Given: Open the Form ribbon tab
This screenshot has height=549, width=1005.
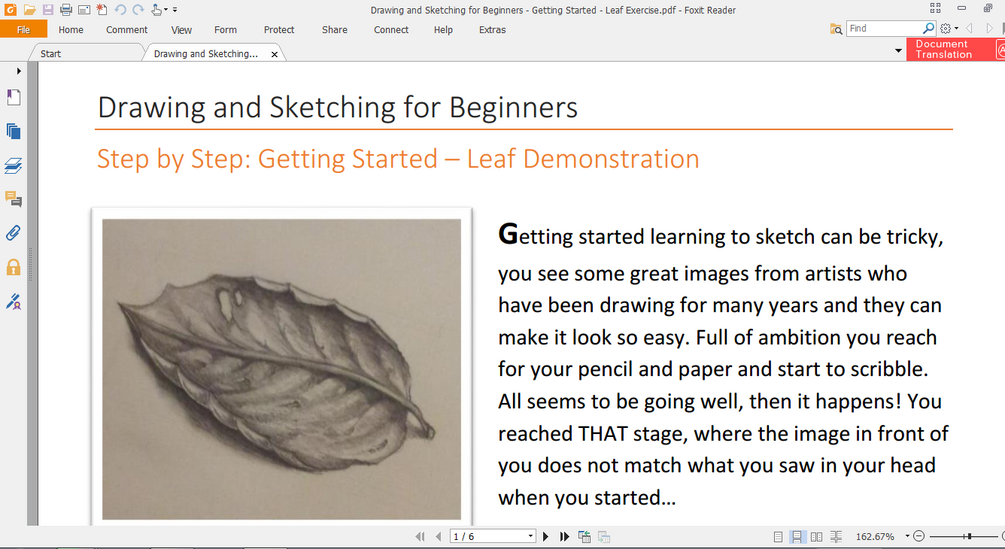Looking at the screenshot, I should (226, 29).
